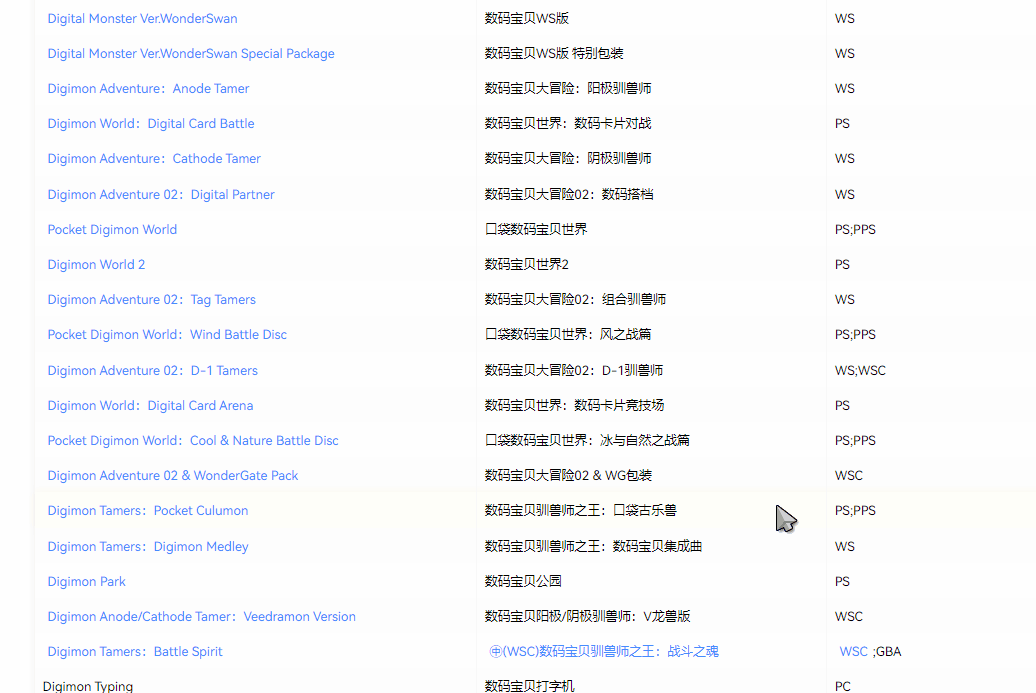Open Pocket Digimon World: Wind Battle Disc

pos(167,334)
